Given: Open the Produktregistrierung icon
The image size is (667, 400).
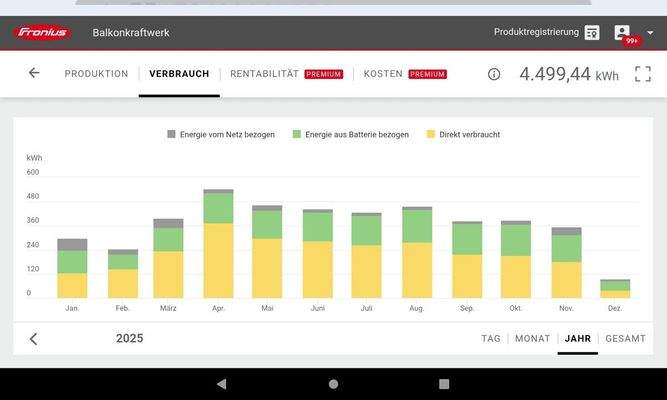Looking at the screenshot, I should point(592,33).
